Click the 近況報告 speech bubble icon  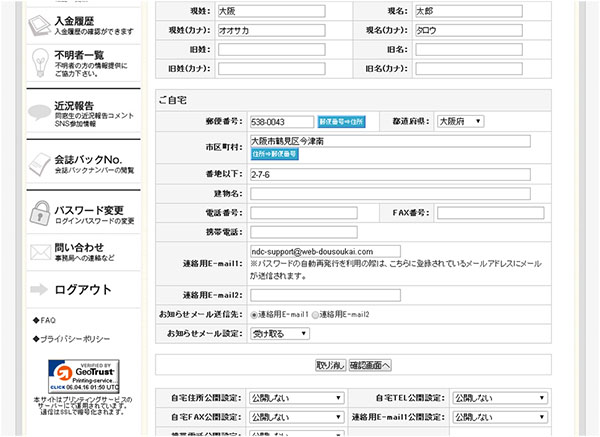[38, 110]
